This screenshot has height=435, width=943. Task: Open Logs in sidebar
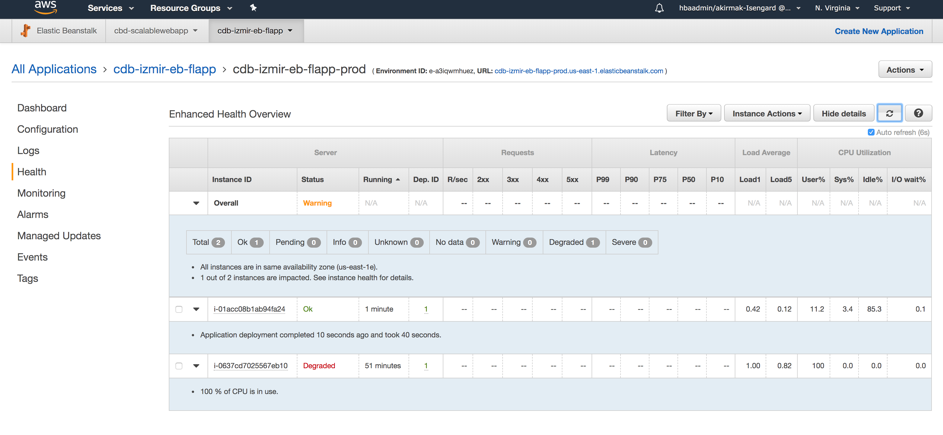[28, 150]
